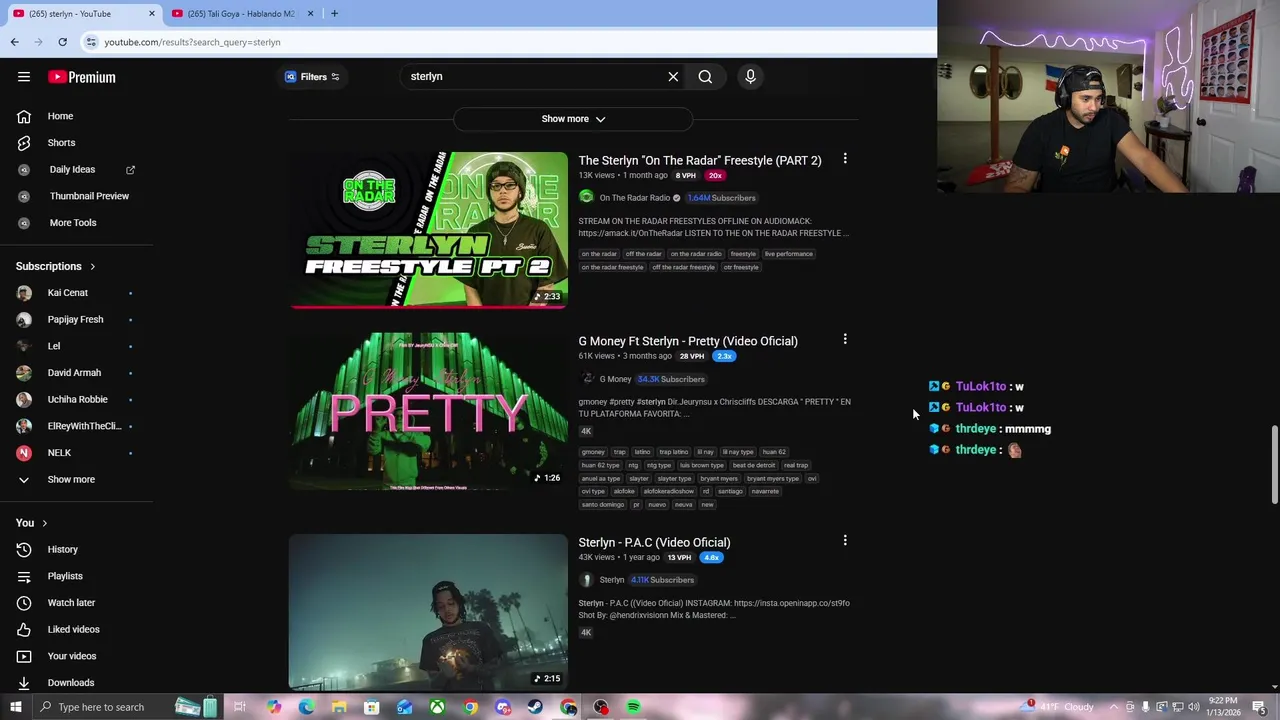The image size is (1280, 720).
Task: Clear the search query with the X
Action: click(x=673, y=76)
